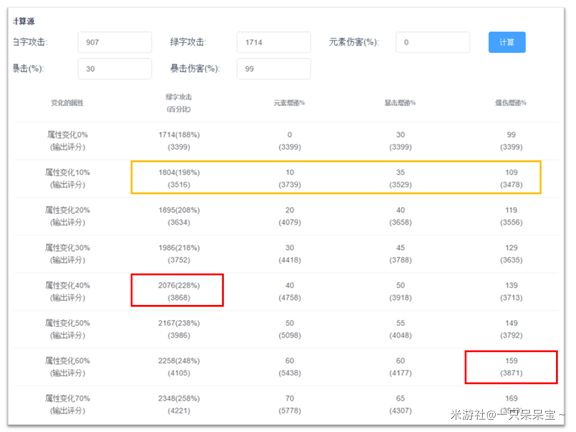Select the 属性变化20% row label
Screen dimensions: 576x432
tap(67, 216)
